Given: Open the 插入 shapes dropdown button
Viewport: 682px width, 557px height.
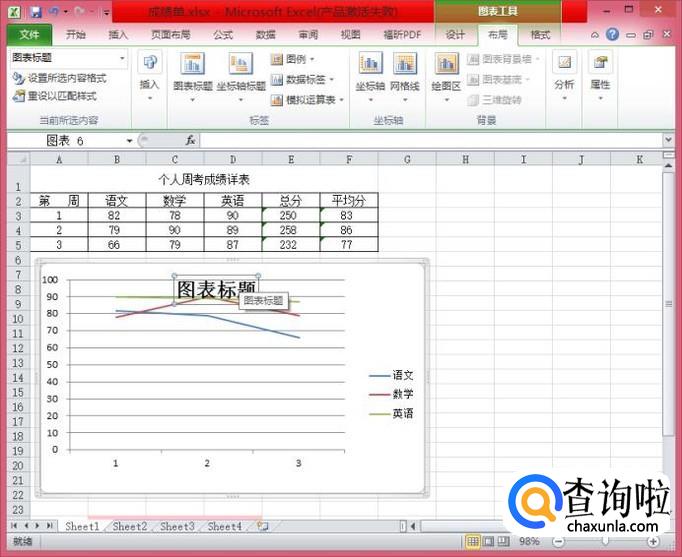Looking at the screenshot, I should pyautogui.click(x=149, y=77).
